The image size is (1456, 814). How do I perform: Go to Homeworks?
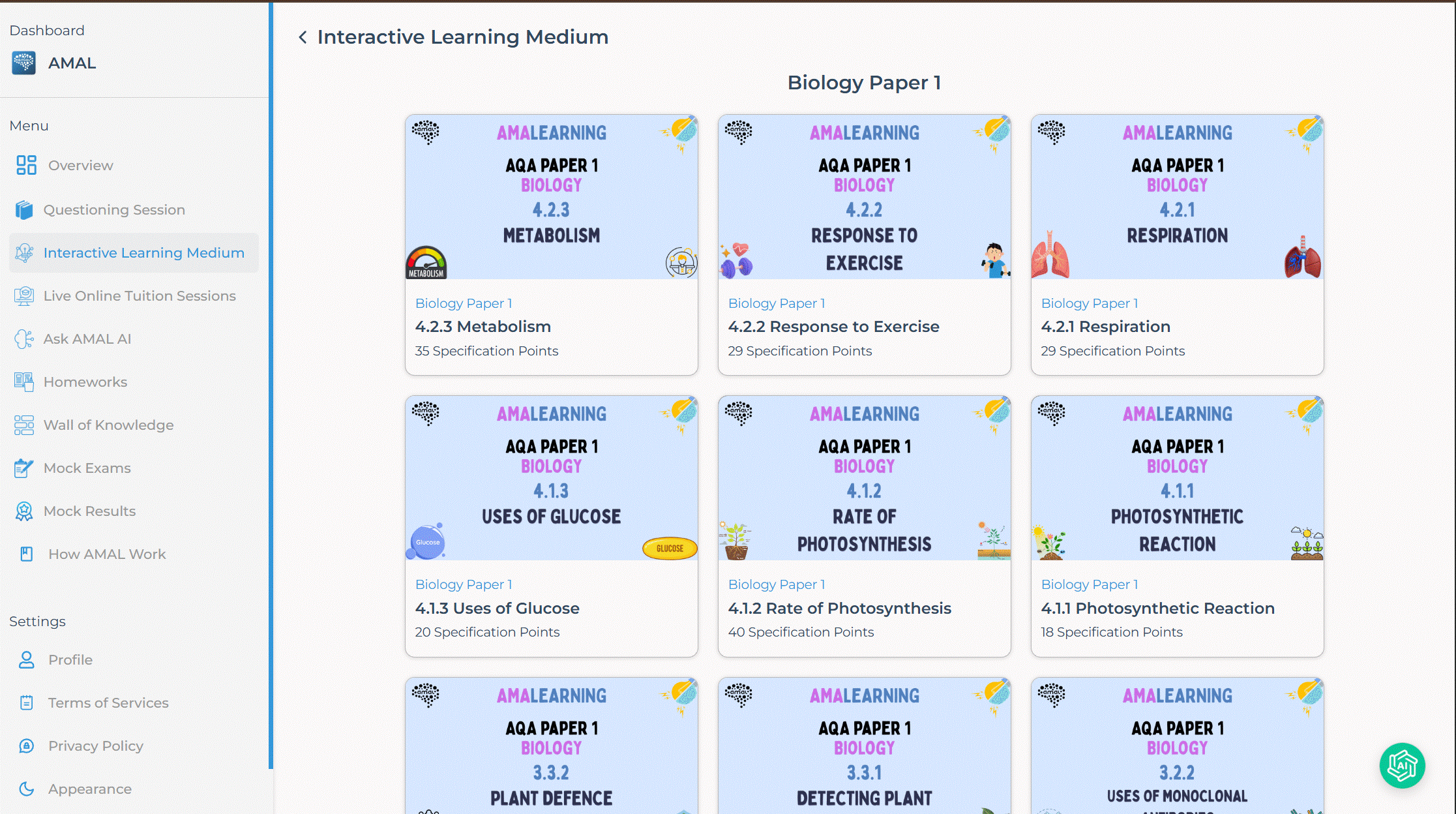134,382
